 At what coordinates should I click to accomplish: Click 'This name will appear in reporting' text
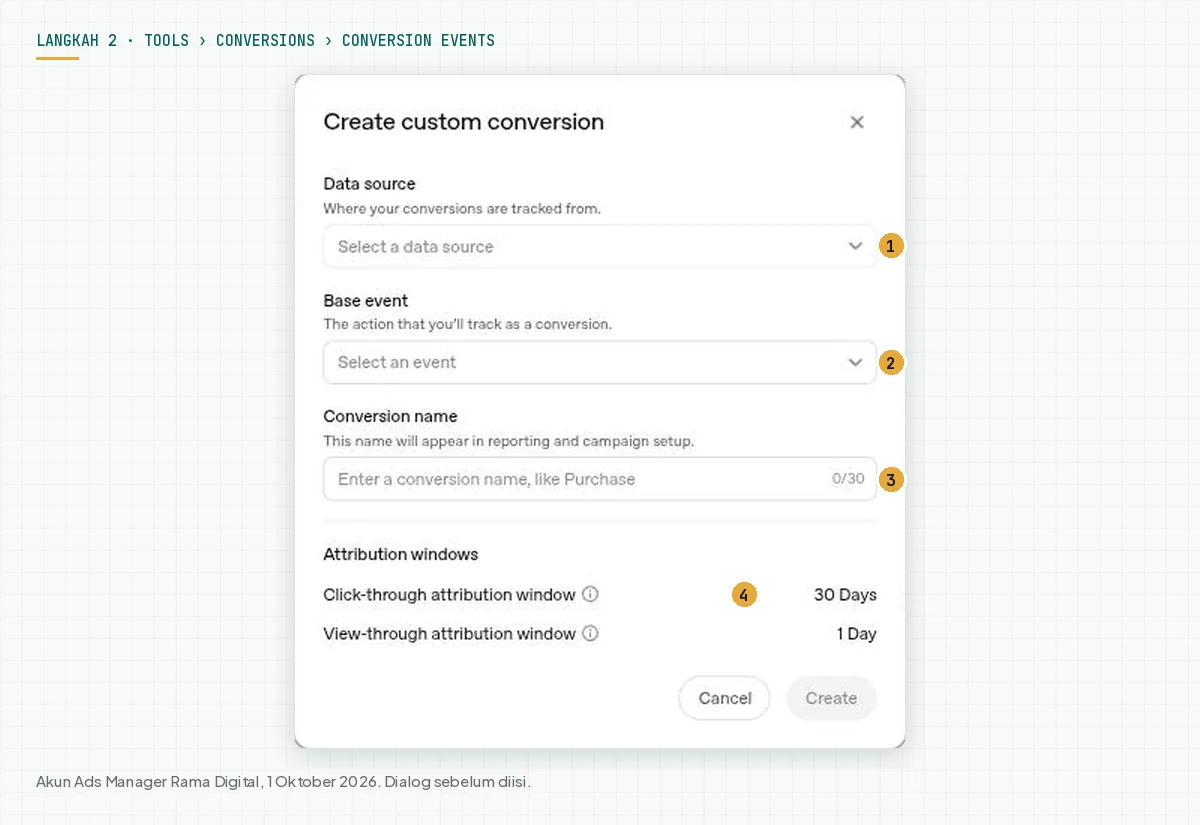click(508, 441)
